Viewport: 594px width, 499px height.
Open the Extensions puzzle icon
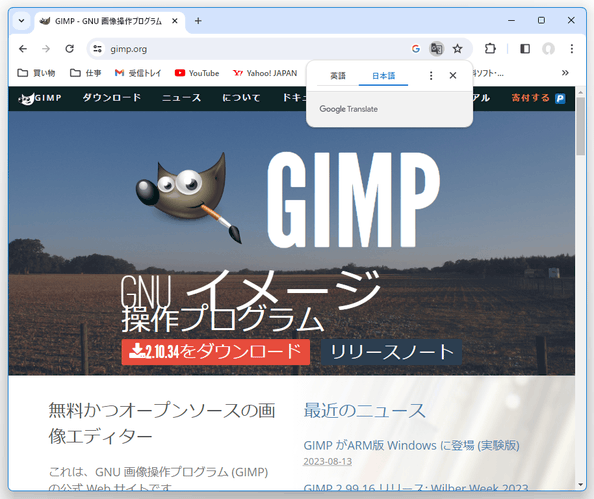coord(490,49)
